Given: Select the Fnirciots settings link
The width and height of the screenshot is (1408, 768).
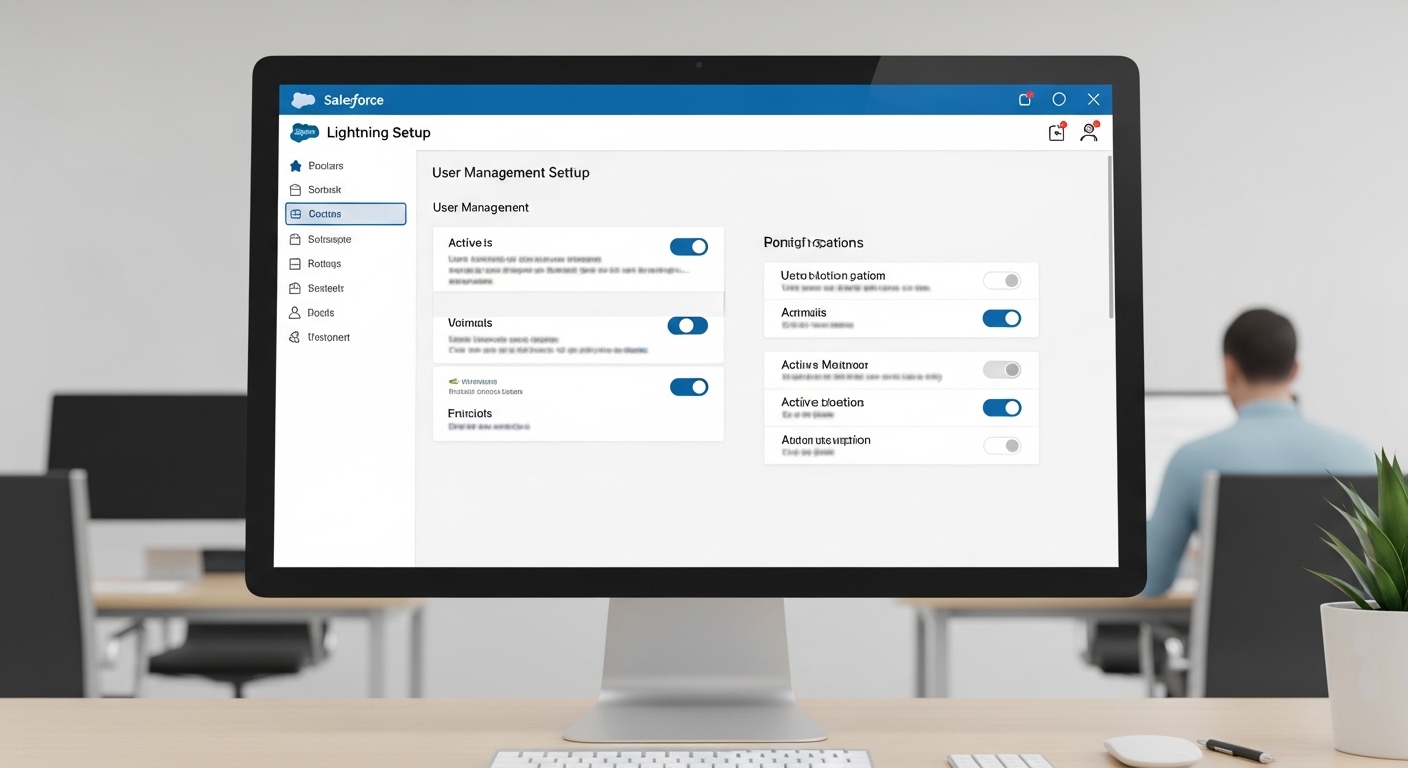Looking at the screenshot, I should coord(469,413).
